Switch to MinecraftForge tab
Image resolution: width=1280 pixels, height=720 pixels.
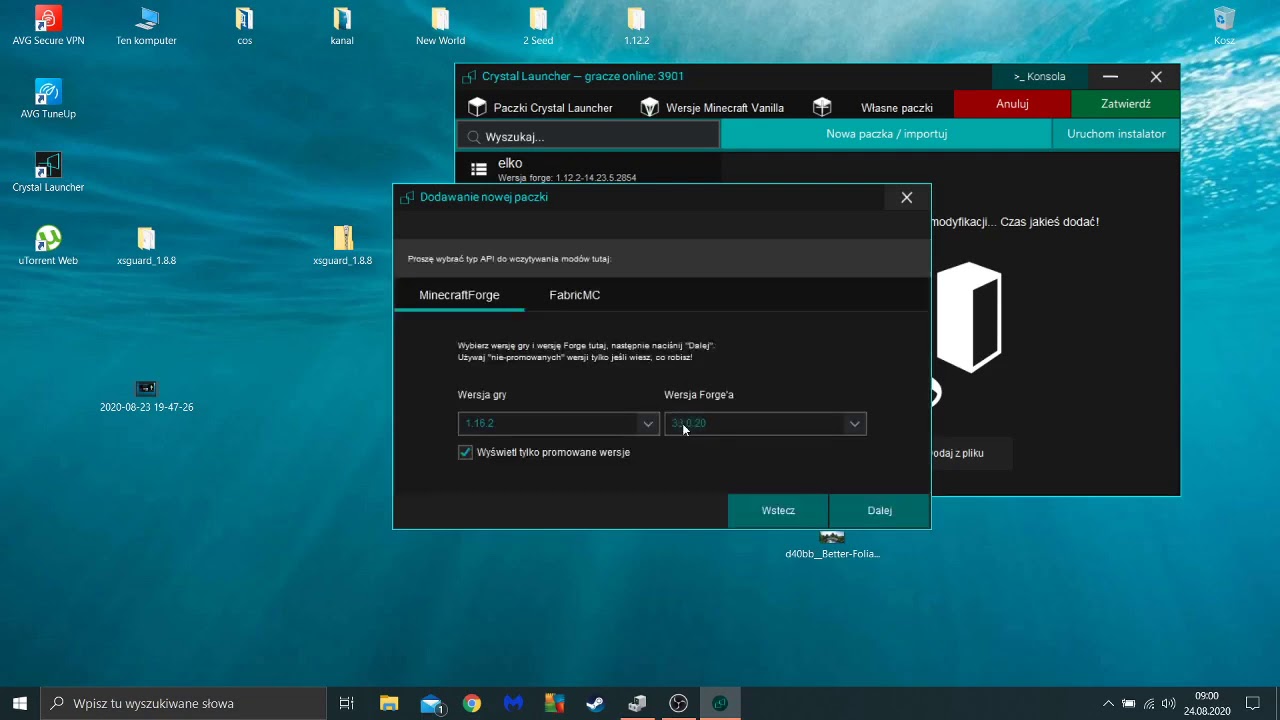click(x=459, y=295)
